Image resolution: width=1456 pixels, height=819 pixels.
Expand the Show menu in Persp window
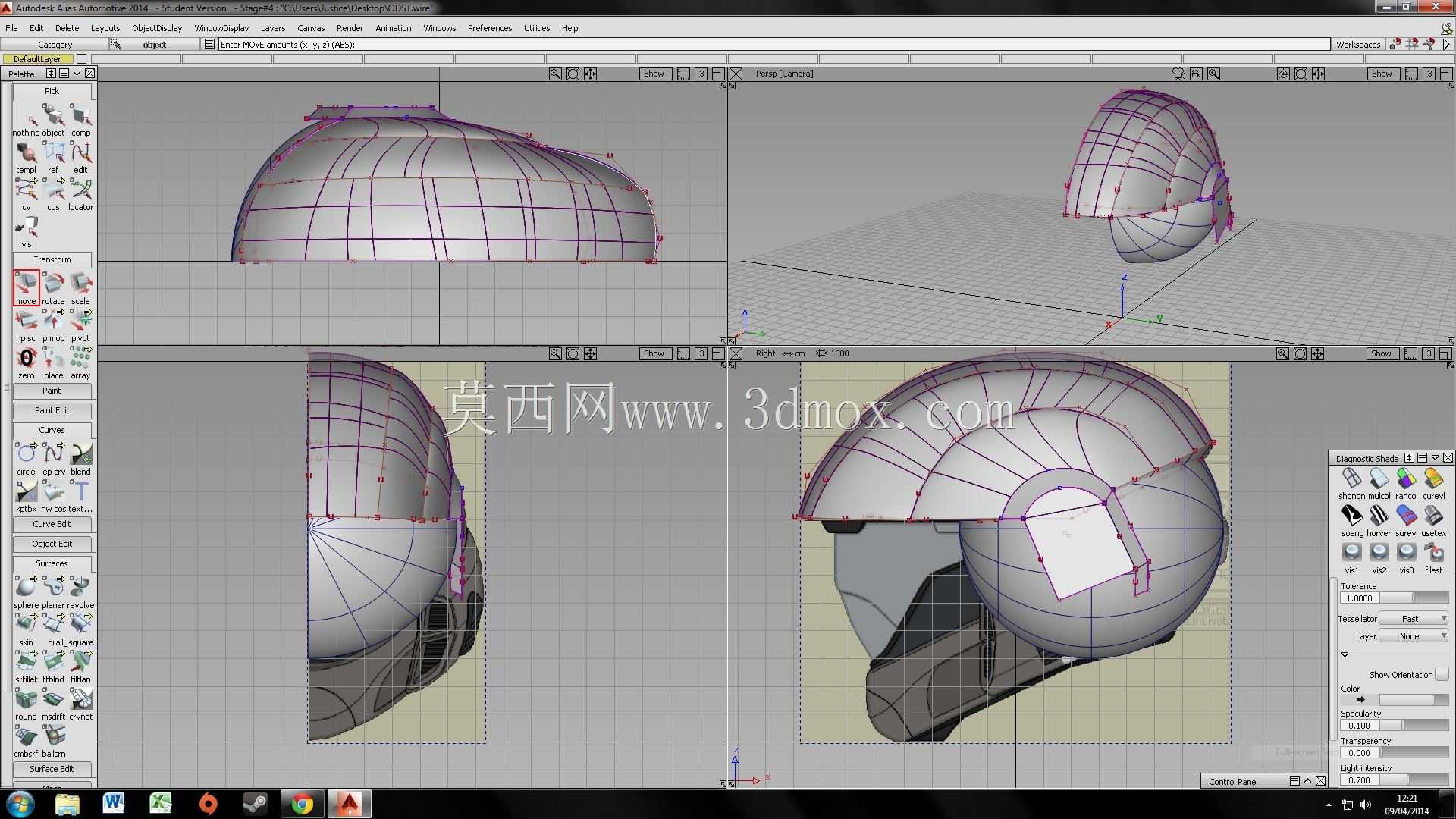pyautogui.click(x=1382, y=74)
